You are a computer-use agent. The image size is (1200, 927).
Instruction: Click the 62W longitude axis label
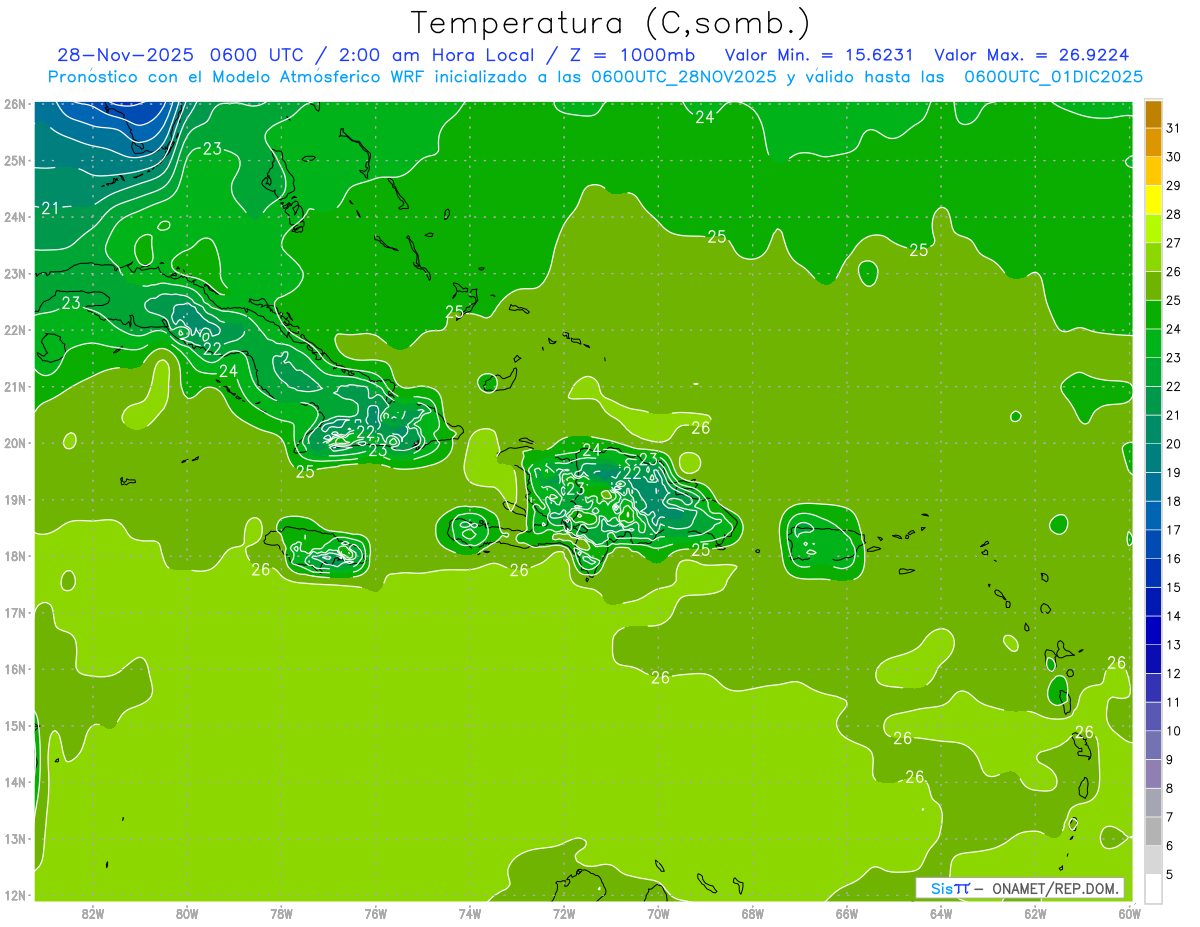coord(1035,913)
